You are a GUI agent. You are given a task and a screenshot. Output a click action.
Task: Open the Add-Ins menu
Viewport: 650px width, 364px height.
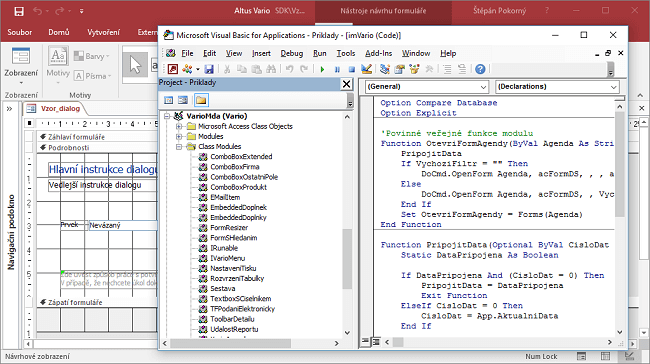[378, 53]
